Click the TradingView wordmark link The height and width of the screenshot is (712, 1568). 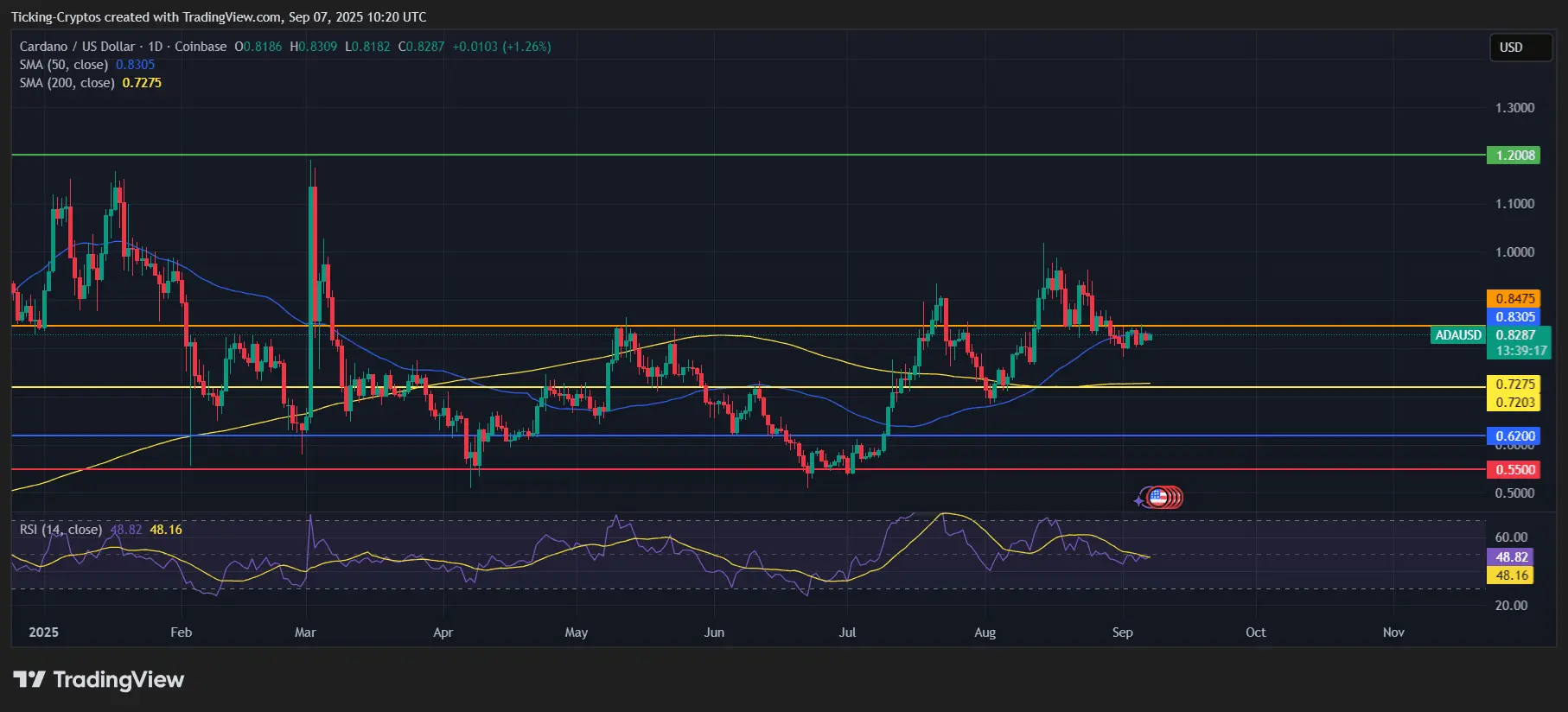tap(118, 680)
